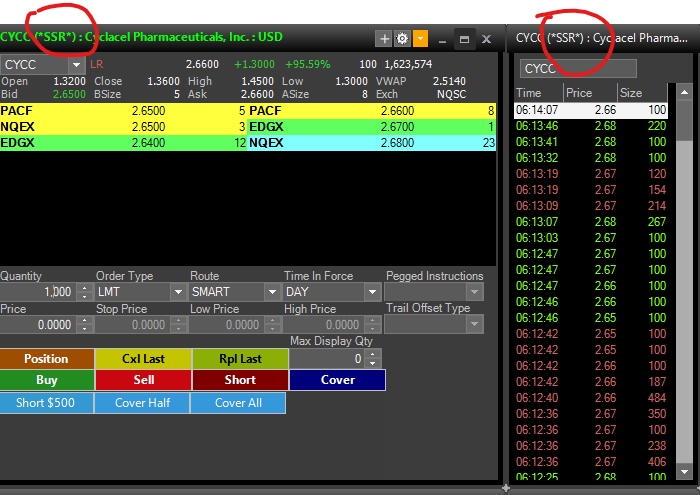Expand the CYCC symbol dropdown arrow
This screenshot has height=495, width=700.
point(76,65)
